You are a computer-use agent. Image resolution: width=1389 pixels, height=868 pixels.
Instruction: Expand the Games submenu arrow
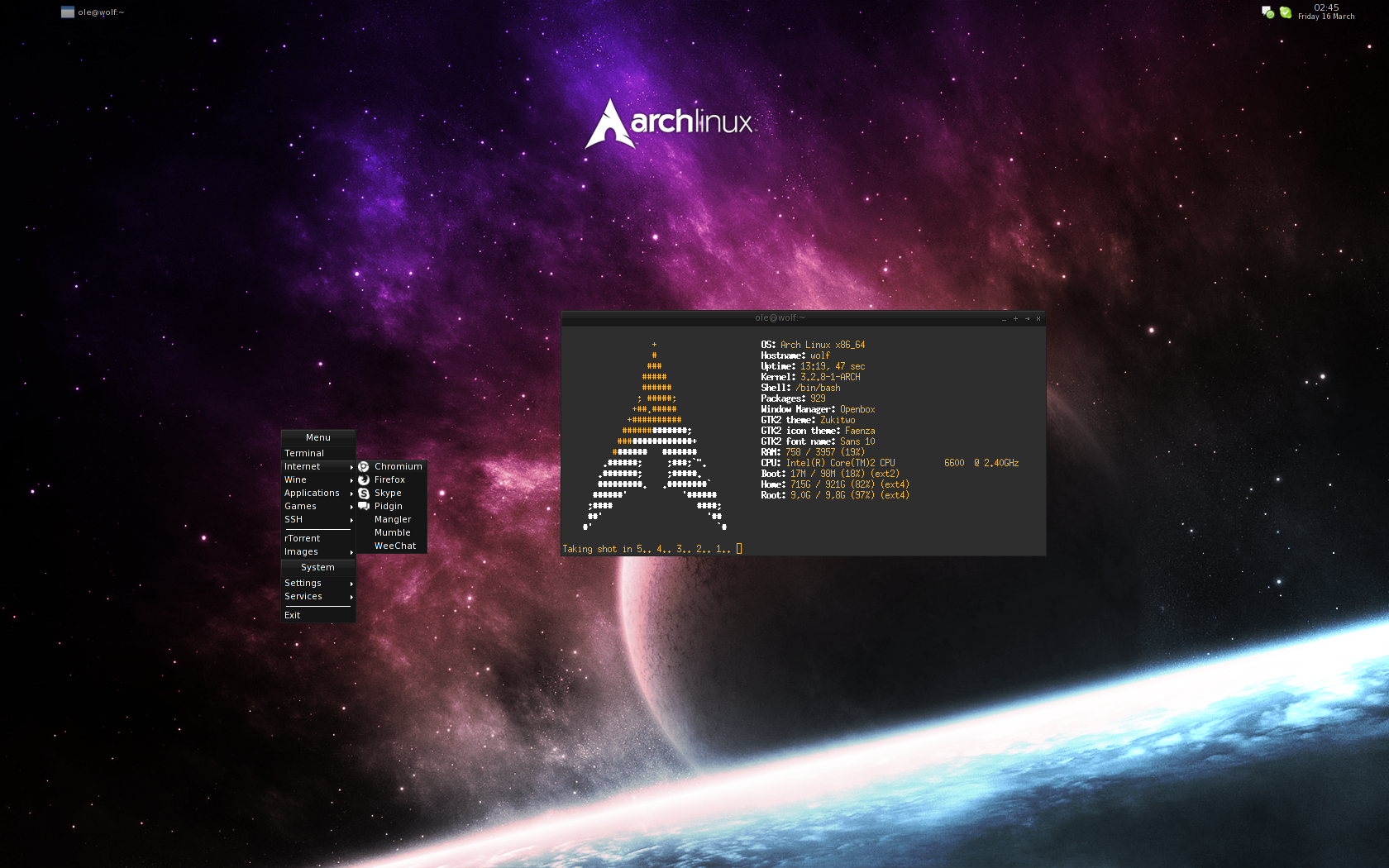point(351,507)
